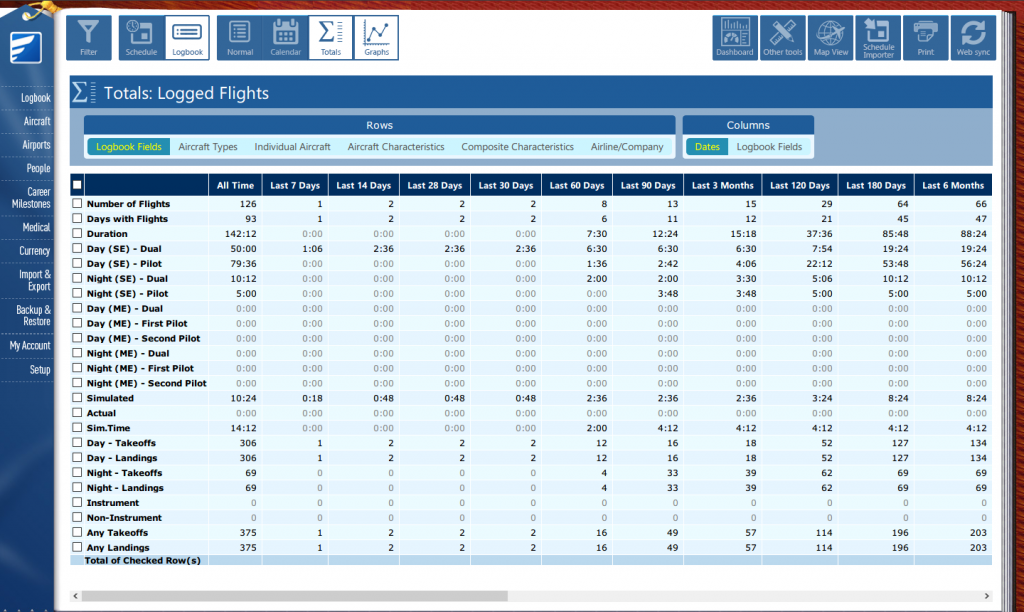Select the Calendar view icon
This screenshot has width=1024, height=612.
(285, 37)
